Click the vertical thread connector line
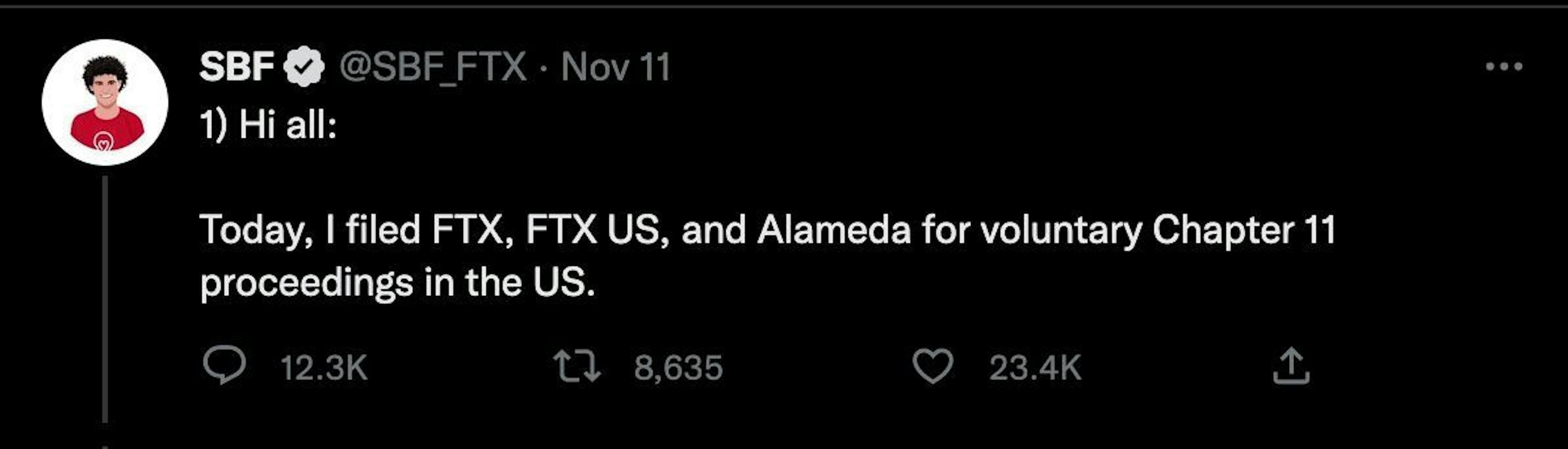Screen dimensions: 1568x449 105,298
